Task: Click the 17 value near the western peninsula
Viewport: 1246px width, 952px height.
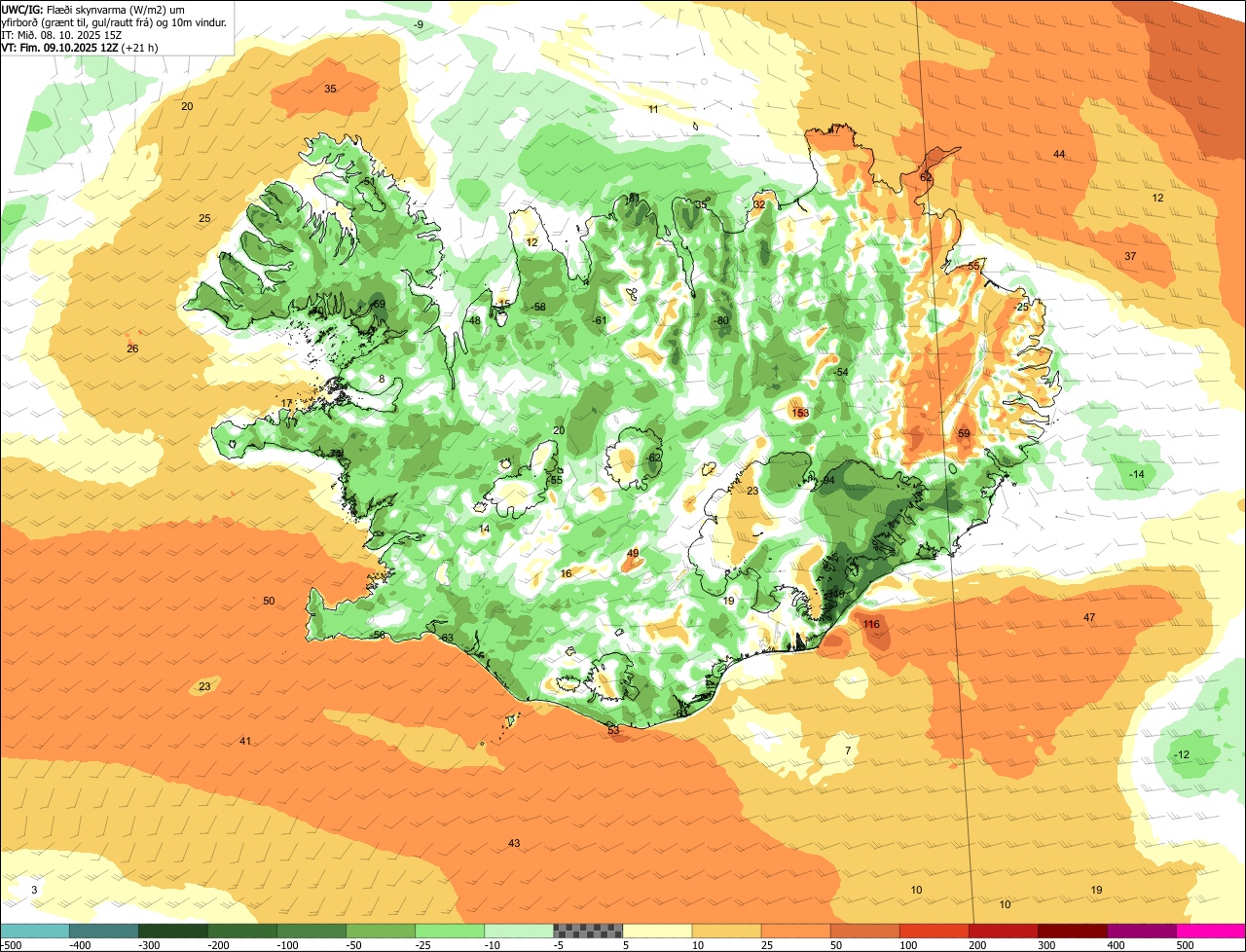Action: tap(286, 403)
